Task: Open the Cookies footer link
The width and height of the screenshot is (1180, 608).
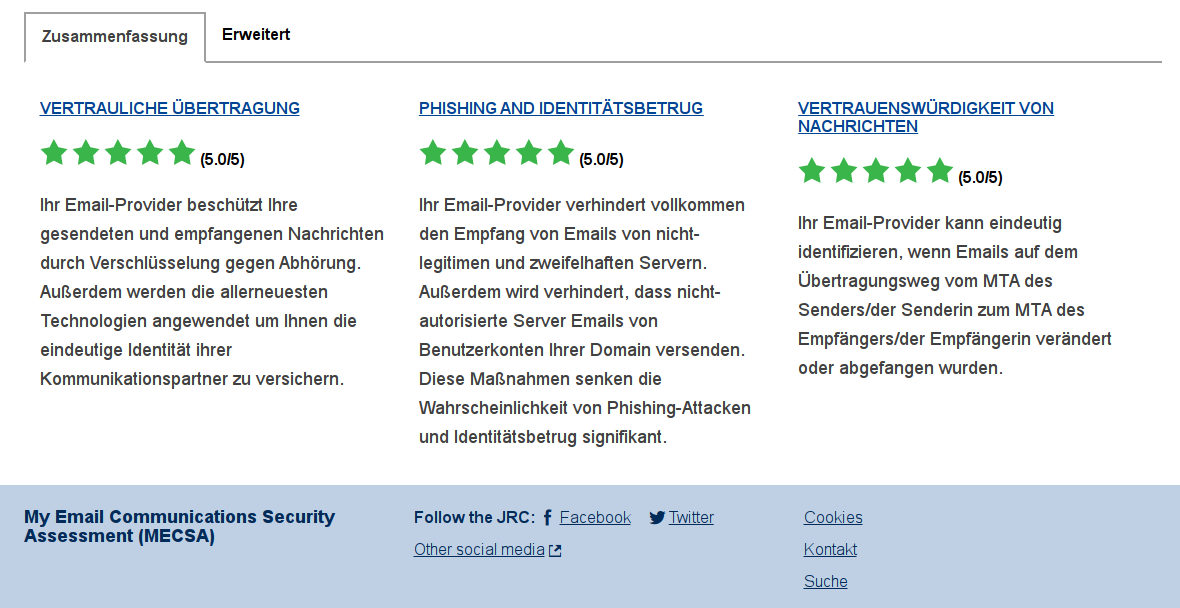Action: pyautogui.click(x=833, y=518)
